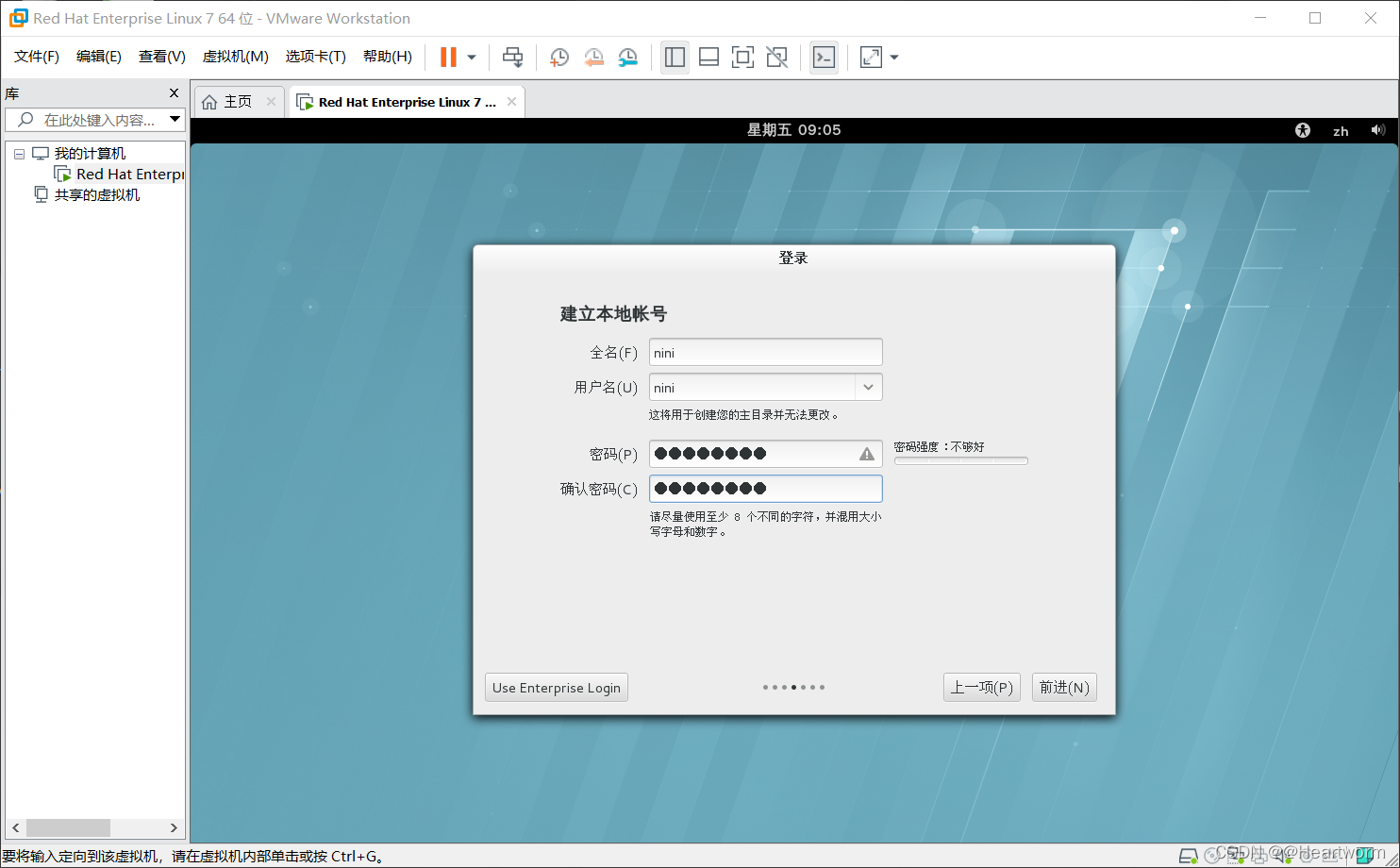Viewport: 1400px width, 868px height.
Task: Toggle the library sidebar view icon
Action: pyautogui.click(x=675, y=58)
